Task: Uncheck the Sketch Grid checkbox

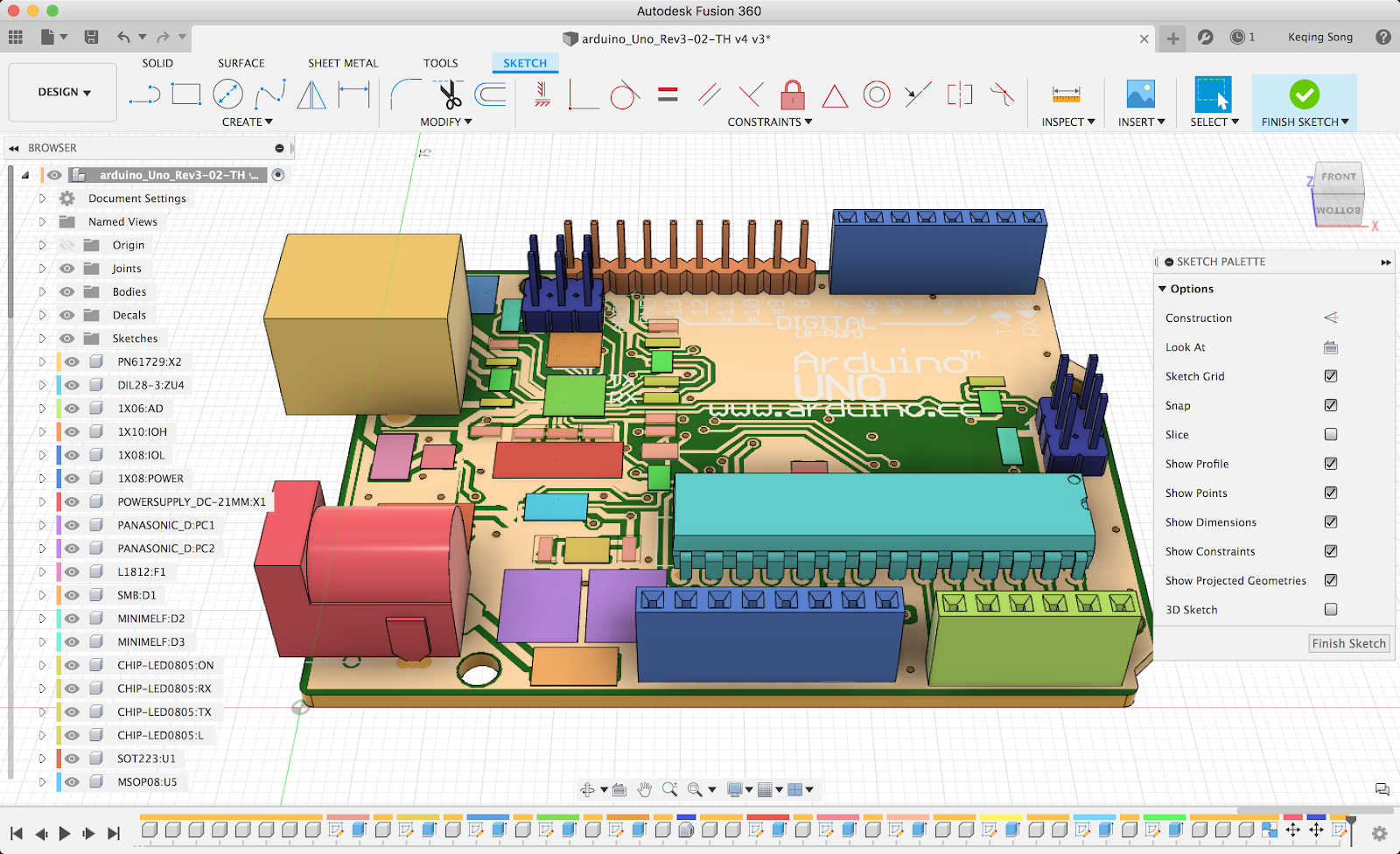Action: [1331, 376]
